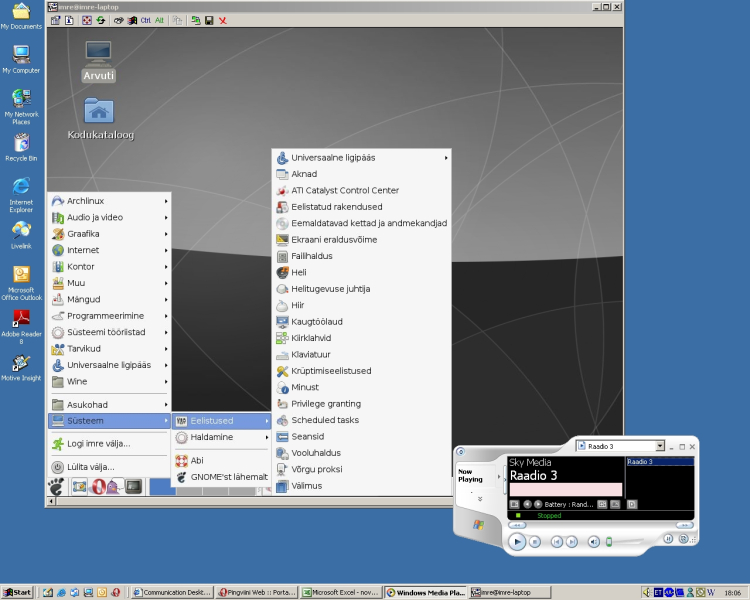Open Välimus appearance preferences

pos(362,486)
